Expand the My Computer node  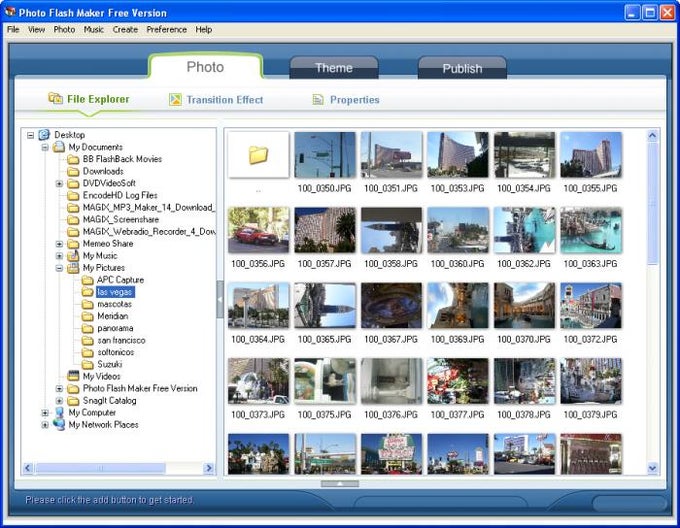(x=45, y=413)
